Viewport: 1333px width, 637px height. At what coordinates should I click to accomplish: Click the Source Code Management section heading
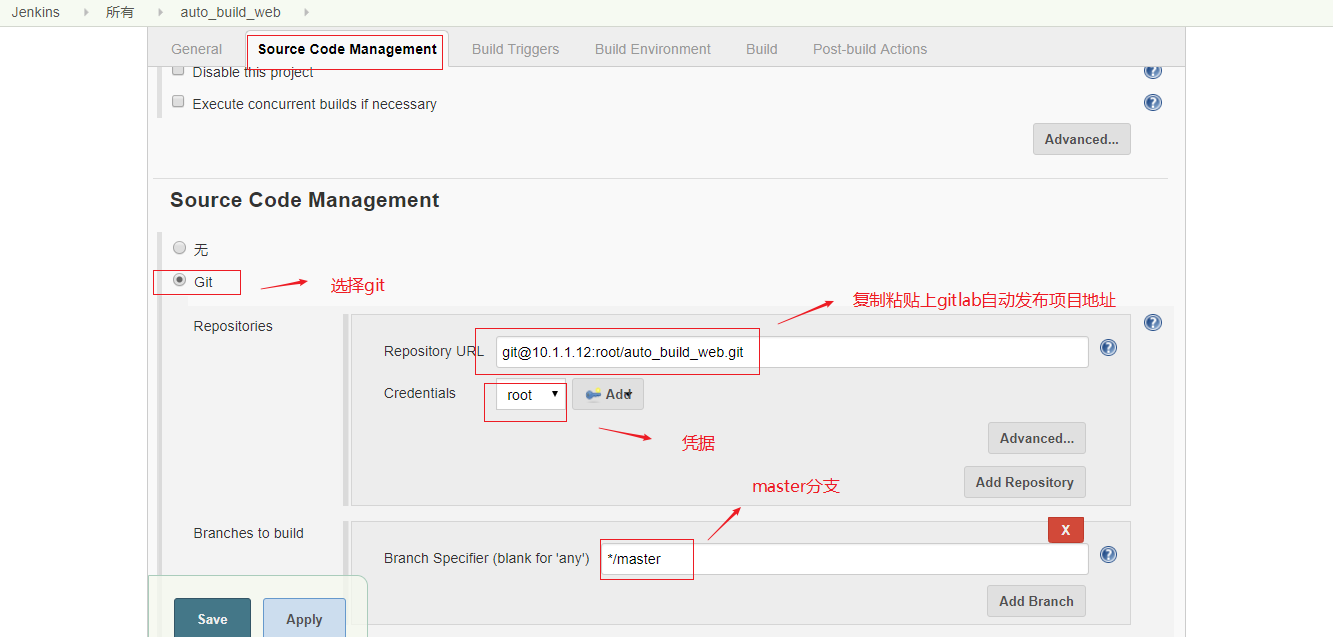click(x=305, y=200)
